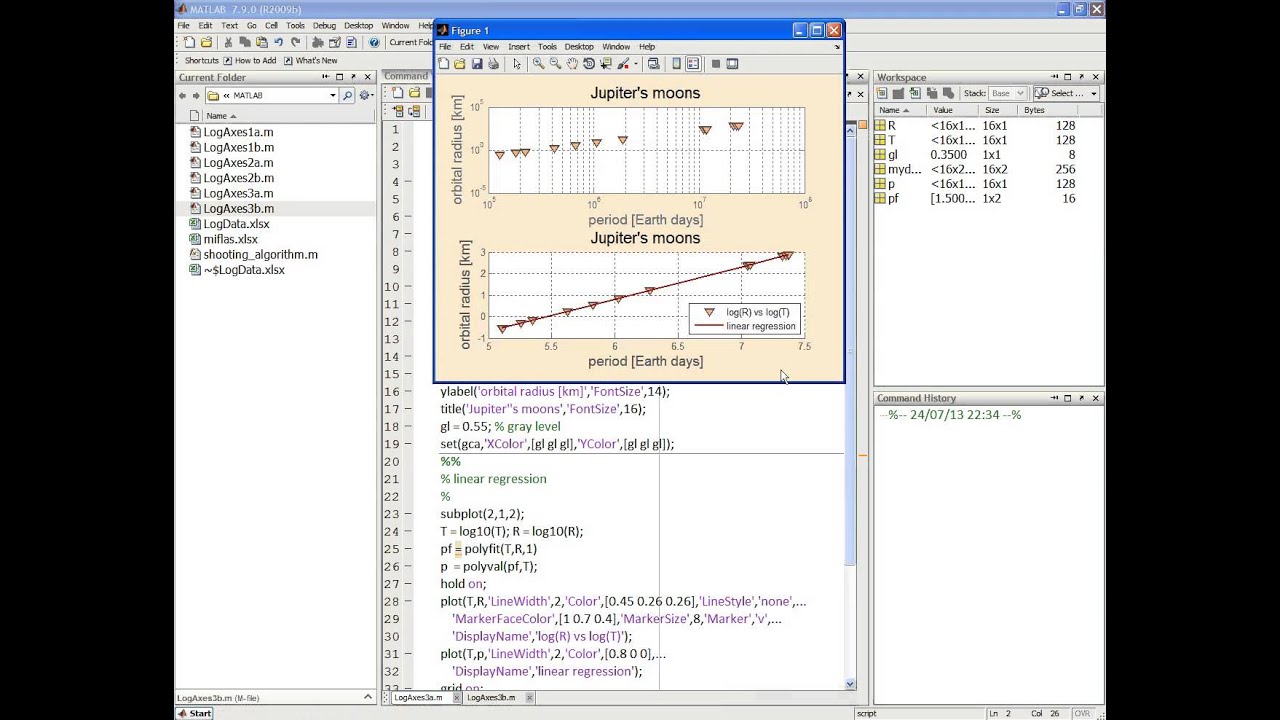Open the Brush color dropdown arrow
This screenshot has height=720, width=1280.
[635, 64]
